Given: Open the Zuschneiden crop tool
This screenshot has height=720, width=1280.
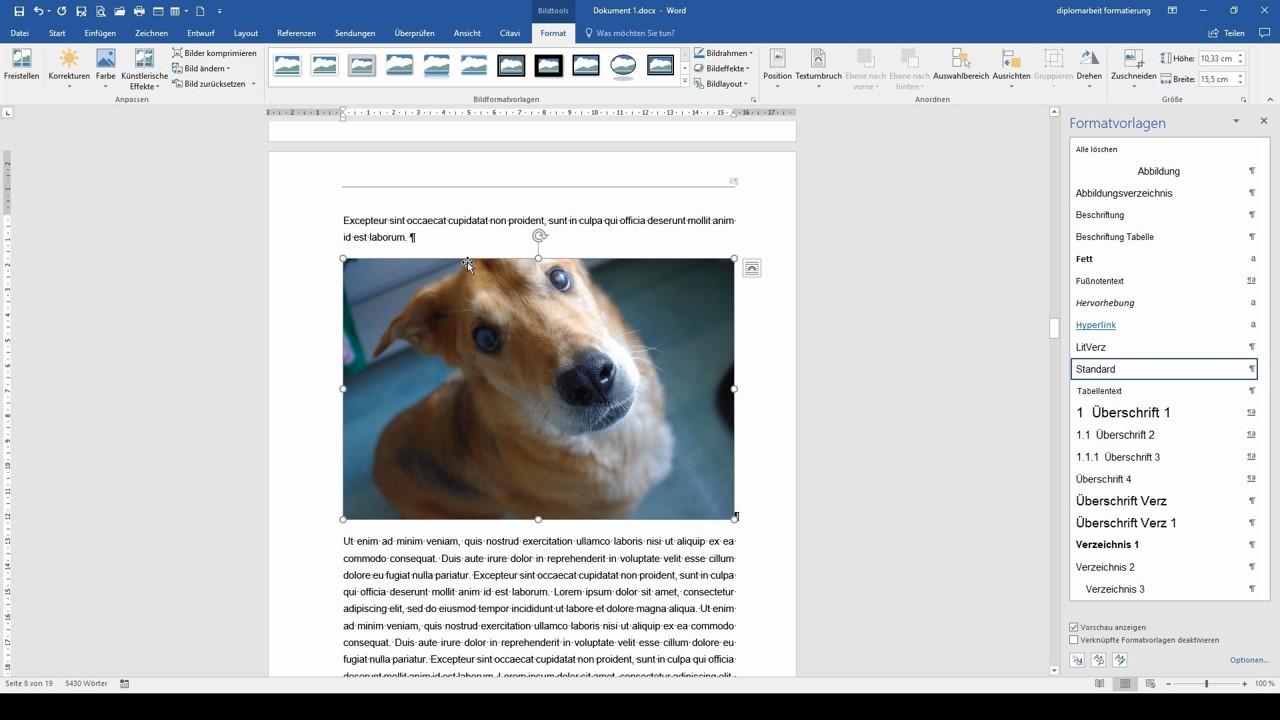Looking at the screenshot, I should click(x=1133, y=59).
